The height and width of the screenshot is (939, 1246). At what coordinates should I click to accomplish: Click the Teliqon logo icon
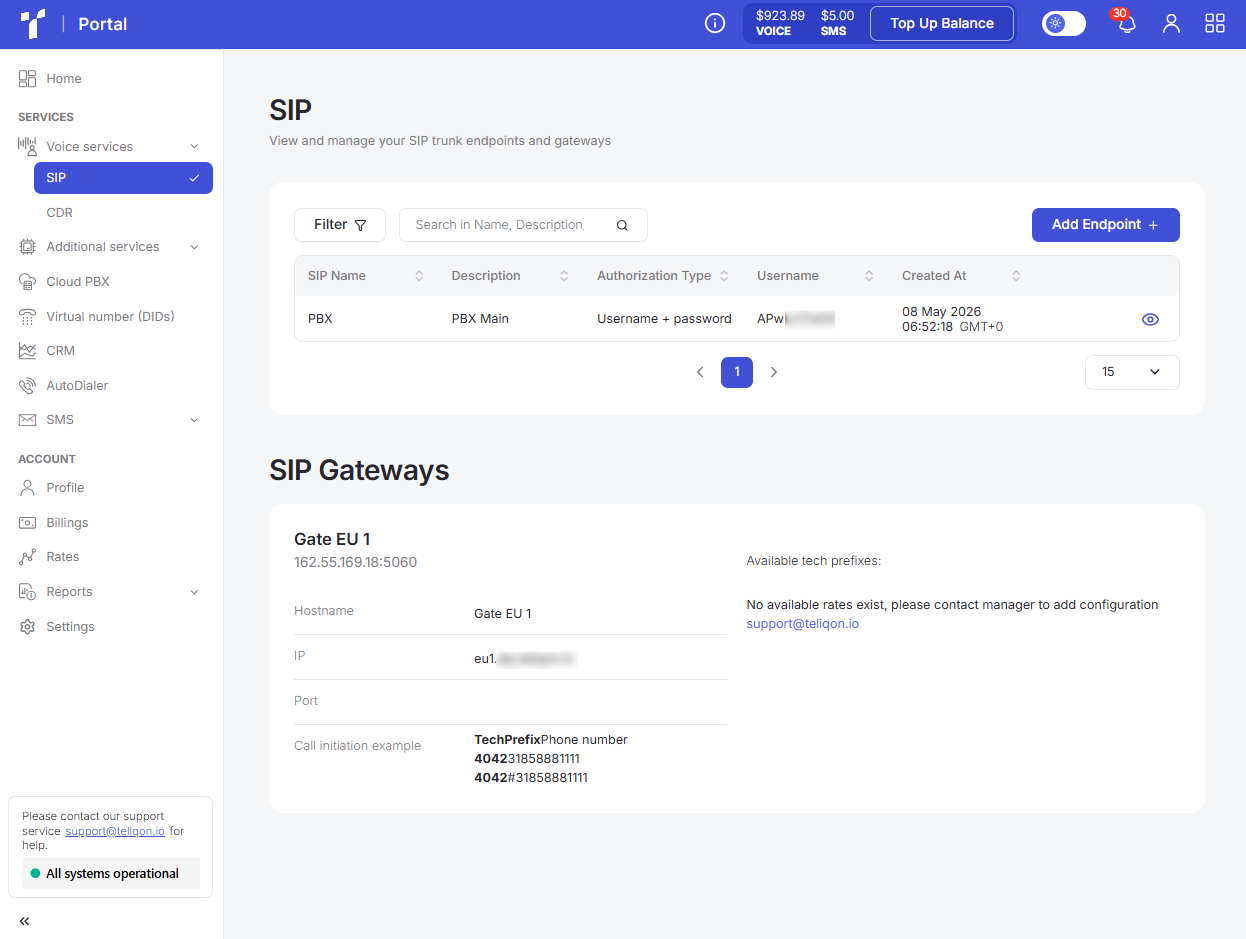click(33, 24)
